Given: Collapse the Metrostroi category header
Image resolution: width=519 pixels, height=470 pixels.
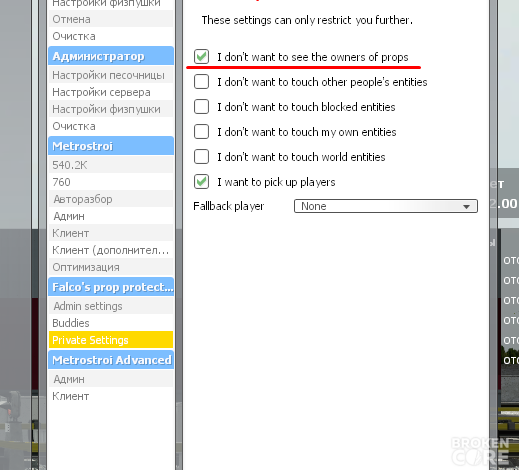Looking at the screenshot, I should (x=111, y=146).
